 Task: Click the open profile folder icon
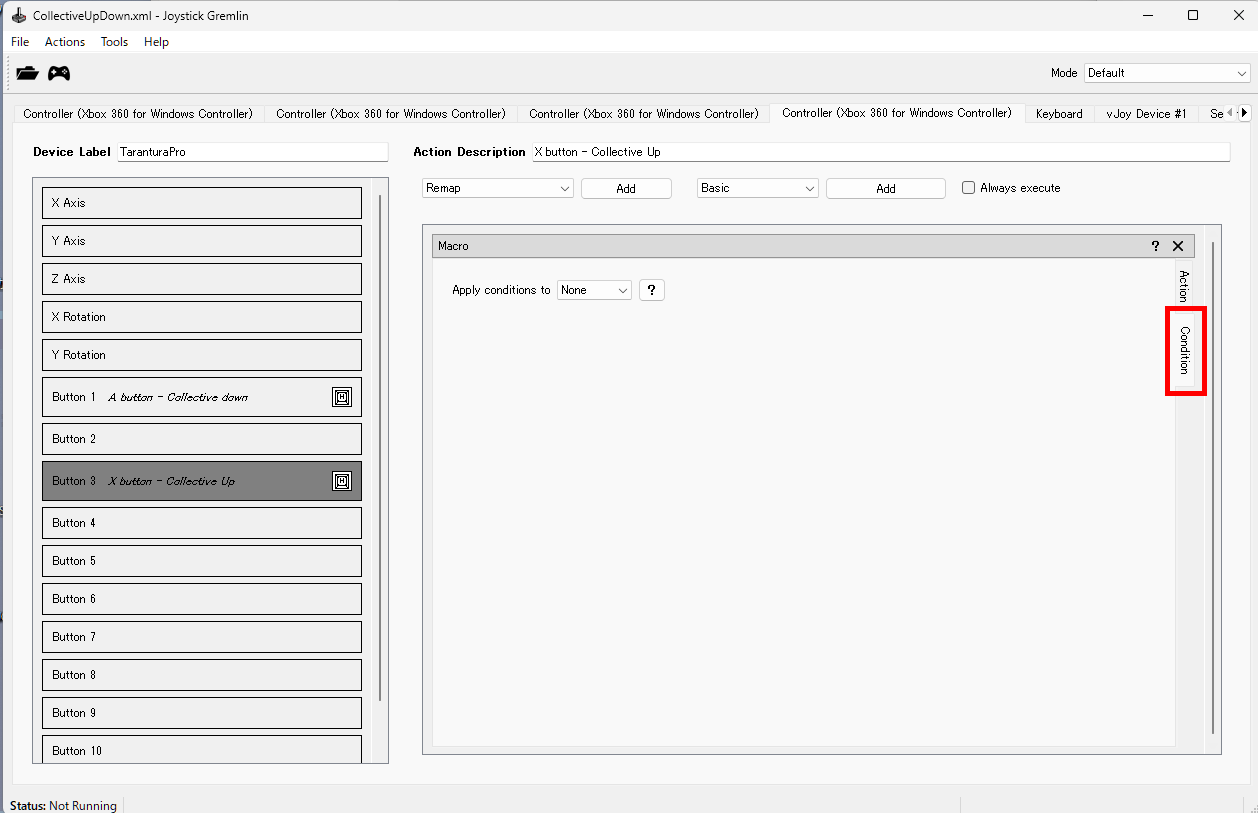(x=27, y=73)
